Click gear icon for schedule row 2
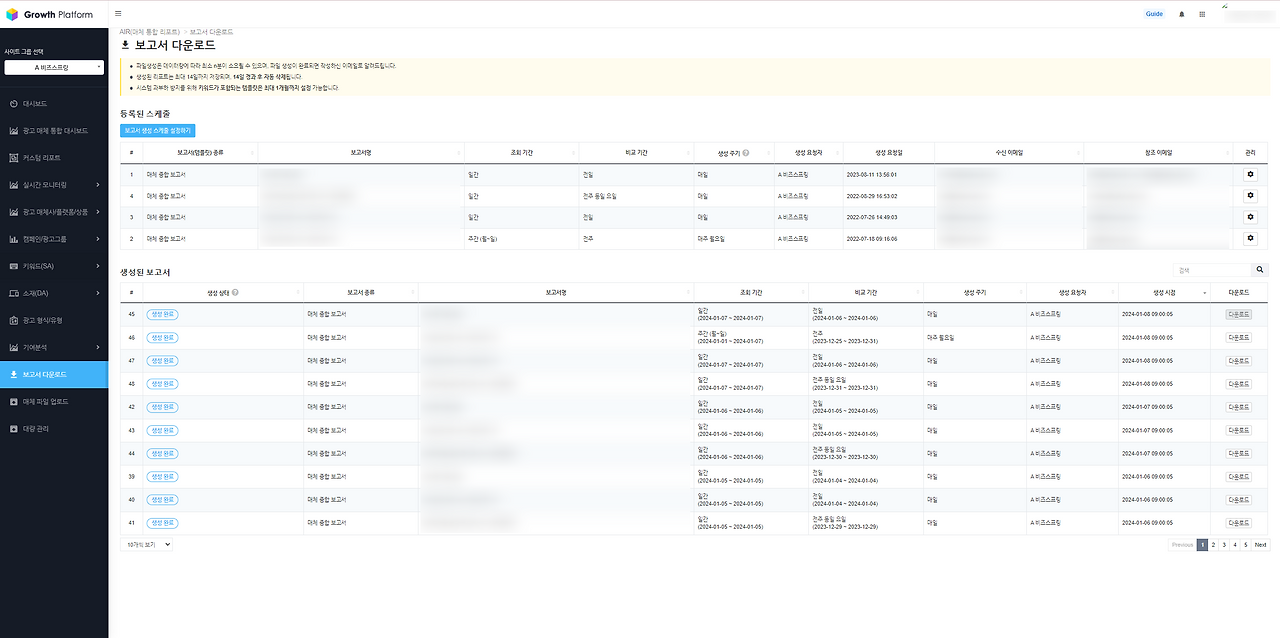The width and height of the screenshot is (1280, 638). pos(1249,238)
